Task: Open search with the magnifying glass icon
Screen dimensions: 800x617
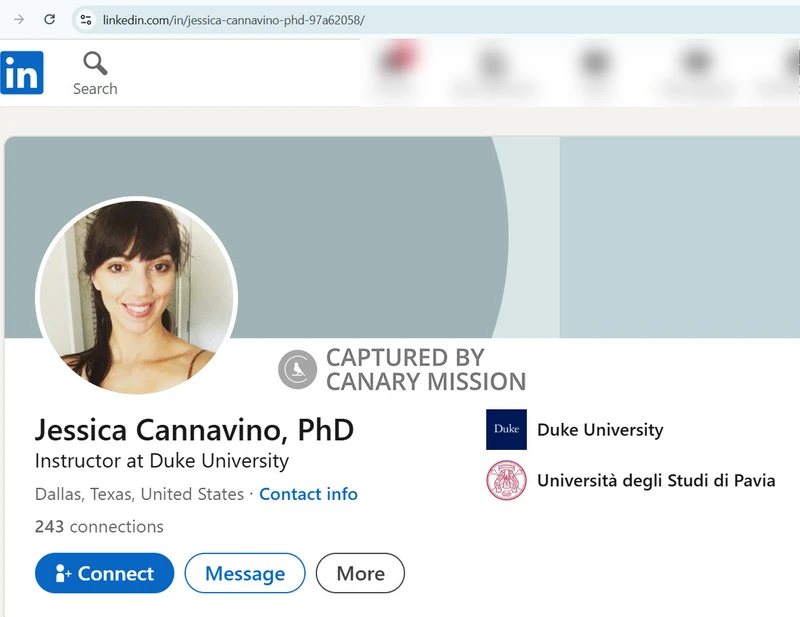Action: [95, 65]
